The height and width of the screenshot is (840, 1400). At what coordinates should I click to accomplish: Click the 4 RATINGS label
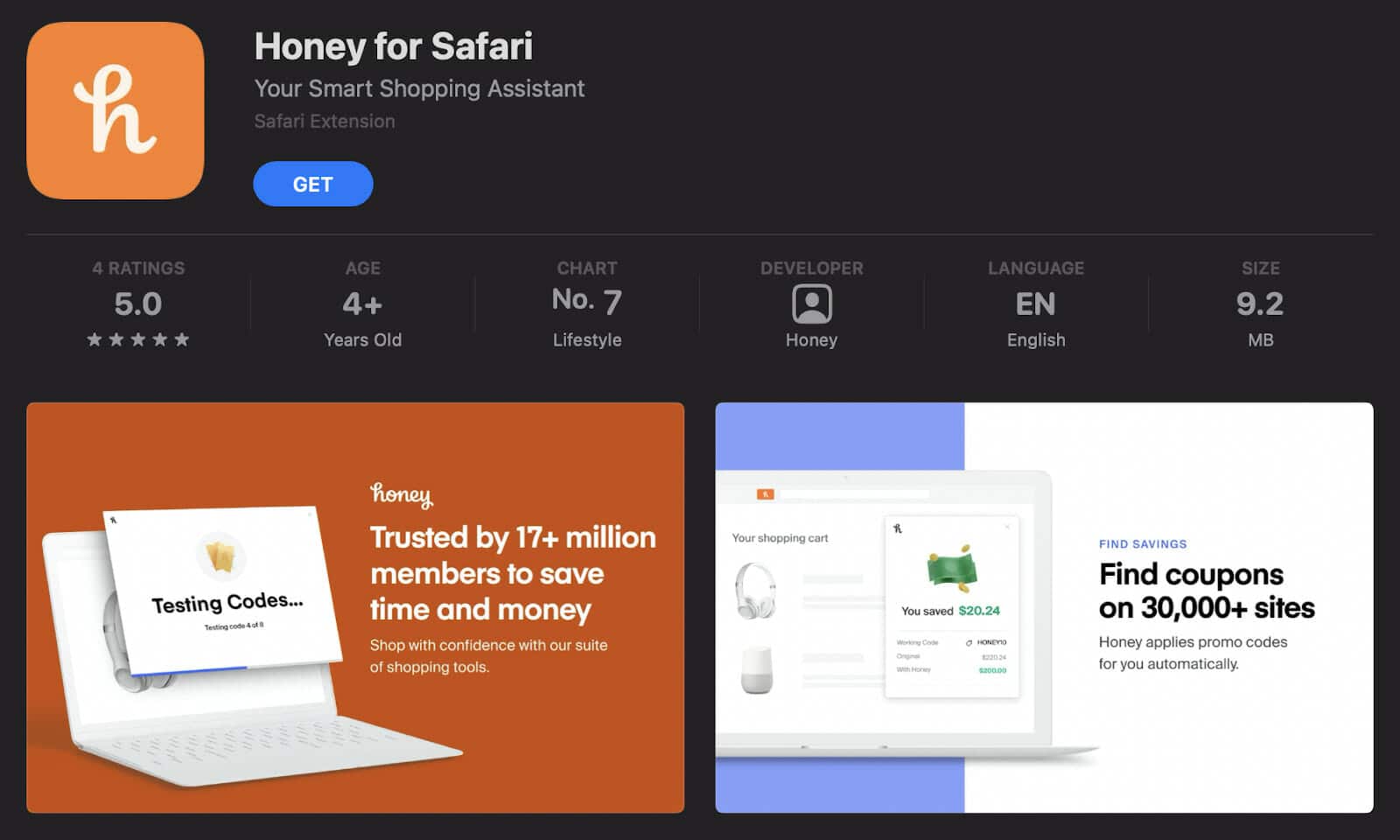point(138,268)
